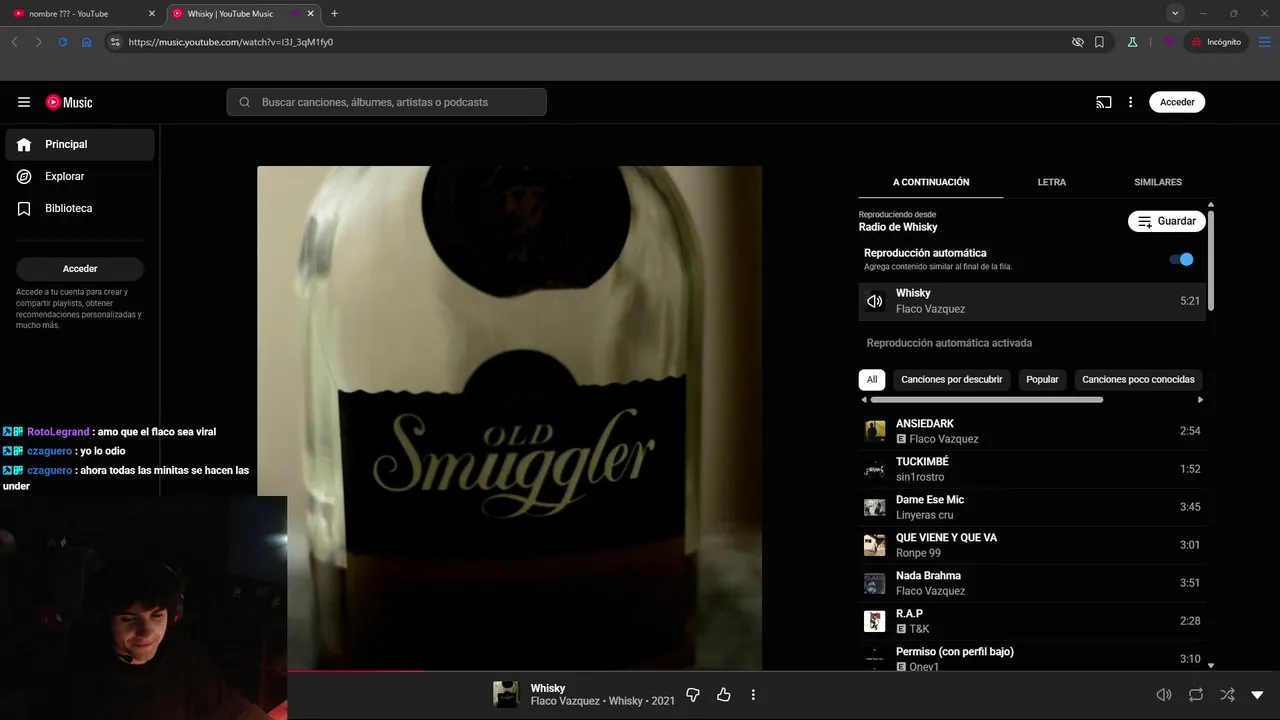Click Acceder button in the header
This screenshot has height=720, width=1280.
pos(1177,102)
